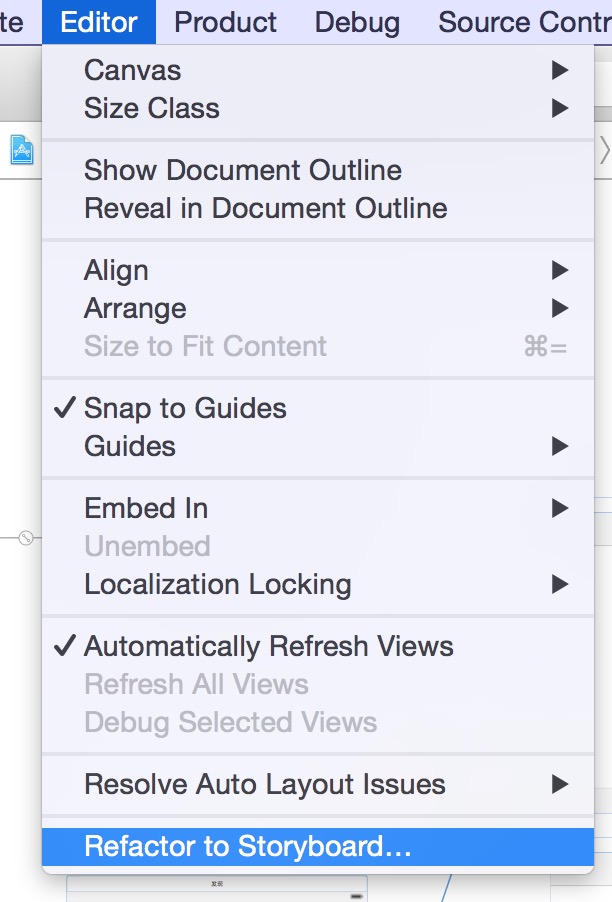The height and width of the screenshot is (902, 612).
Task: Expand Localization Locking submenu
Action: point(318,584)
